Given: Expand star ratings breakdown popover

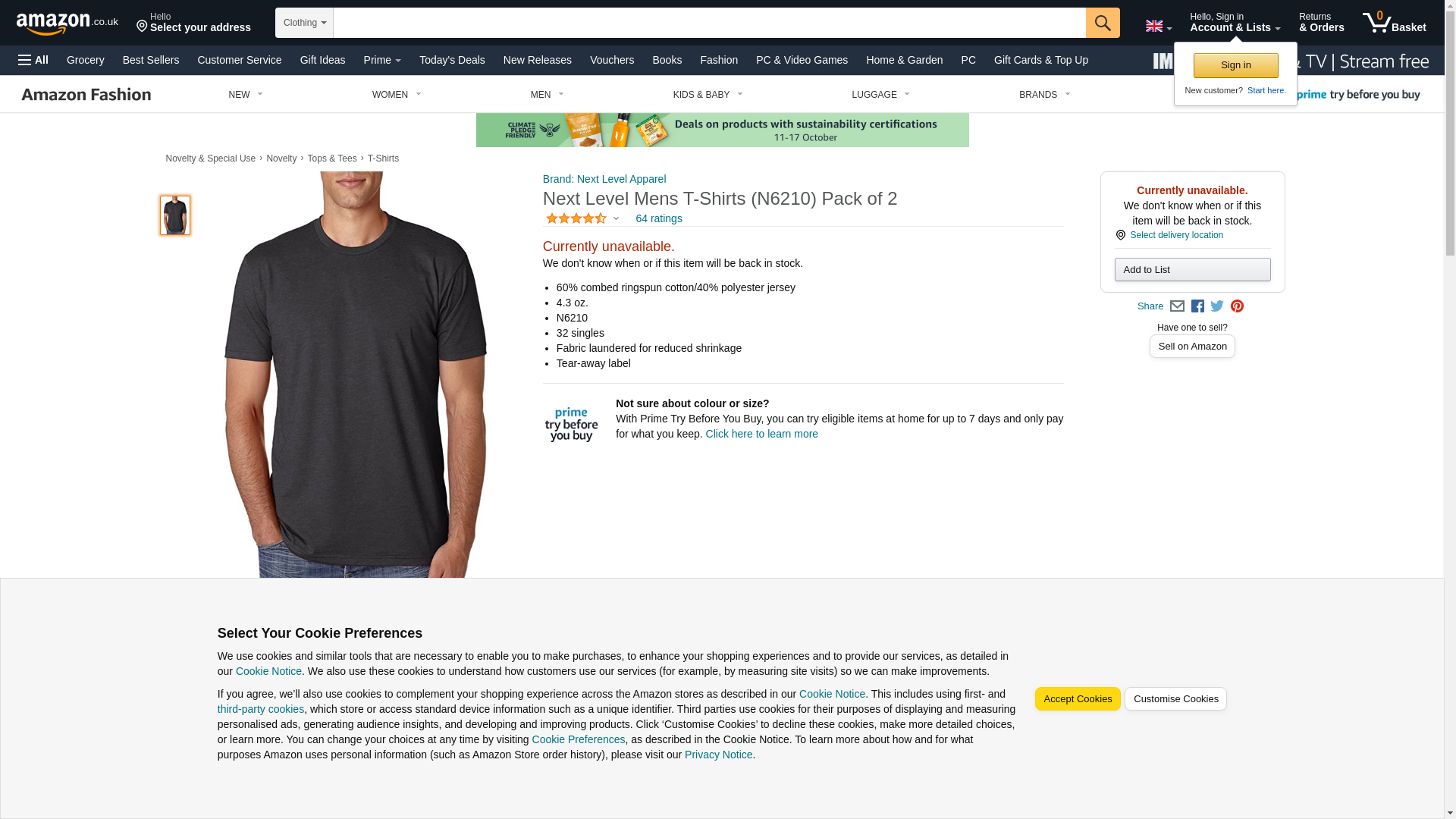Looking at the screenshot, I should tap(582, 218).
